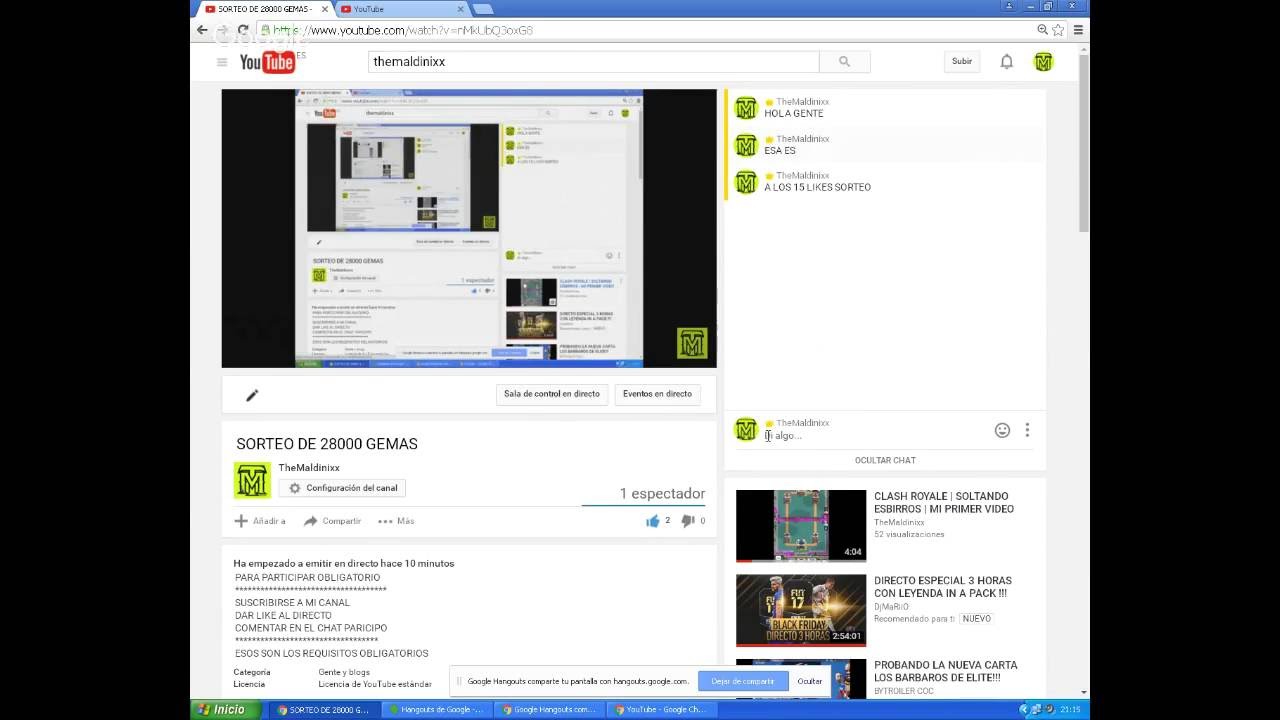
Task: Share the video with Compartir
Action: (332, 521)
